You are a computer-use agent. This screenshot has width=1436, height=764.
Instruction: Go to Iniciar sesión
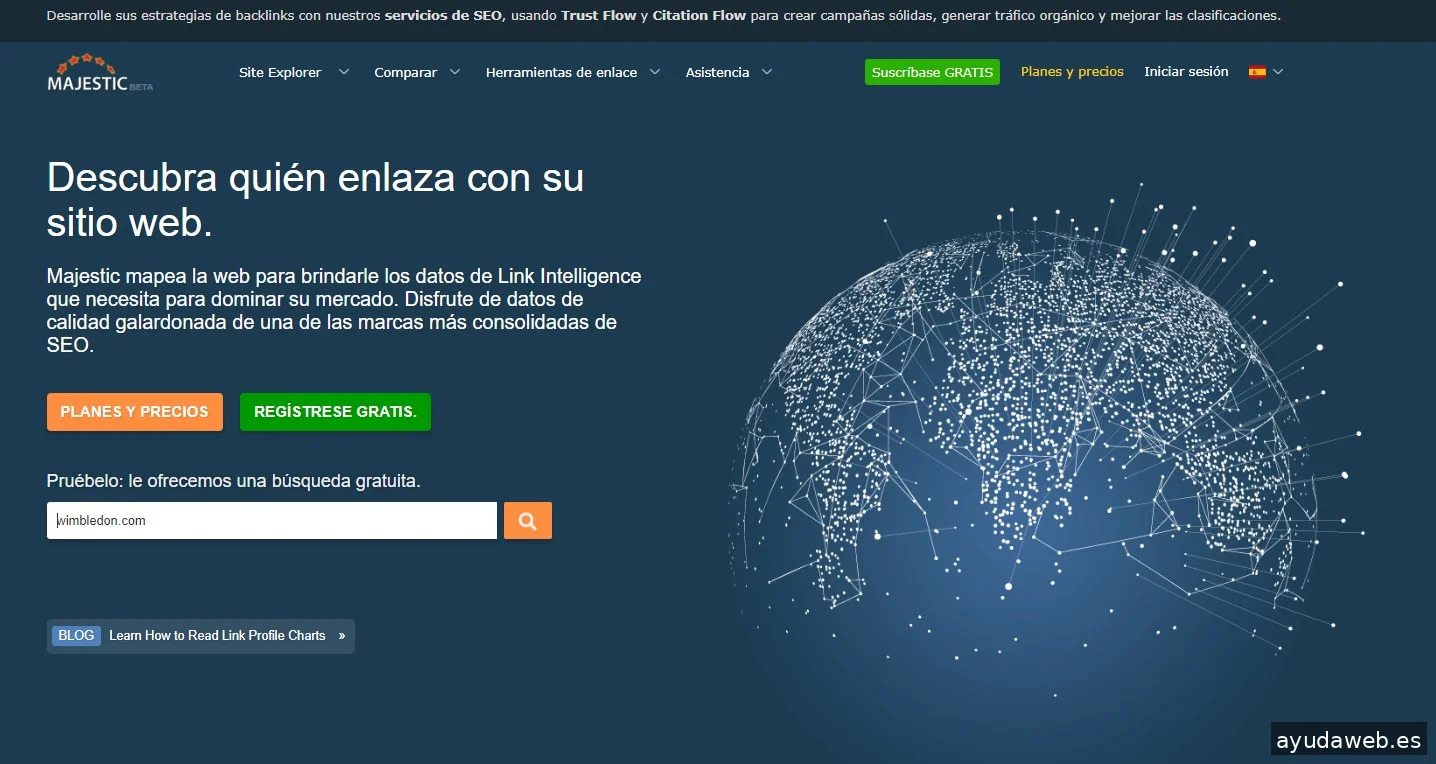click(x=1186, y=72)
